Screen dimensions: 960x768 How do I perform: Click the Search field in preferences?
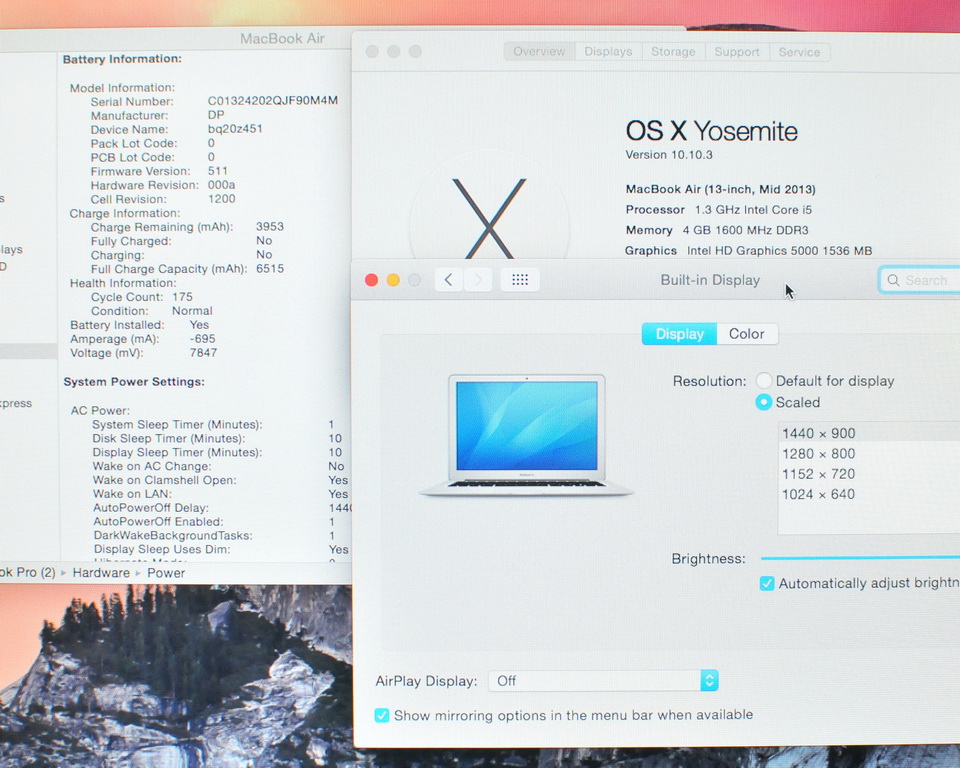pyautogui.click(x=920, y=280)
